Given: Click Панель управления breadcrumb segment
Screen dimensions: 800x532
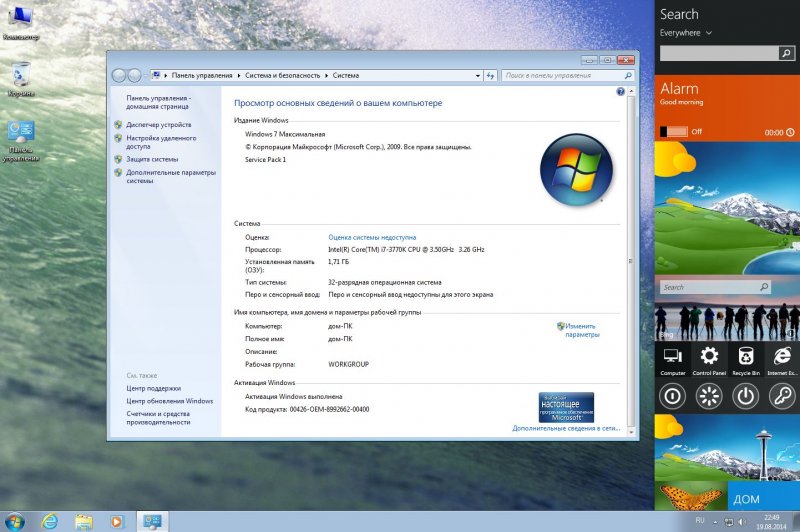Looking at the screenshot, I should click(x=202, y=75).
